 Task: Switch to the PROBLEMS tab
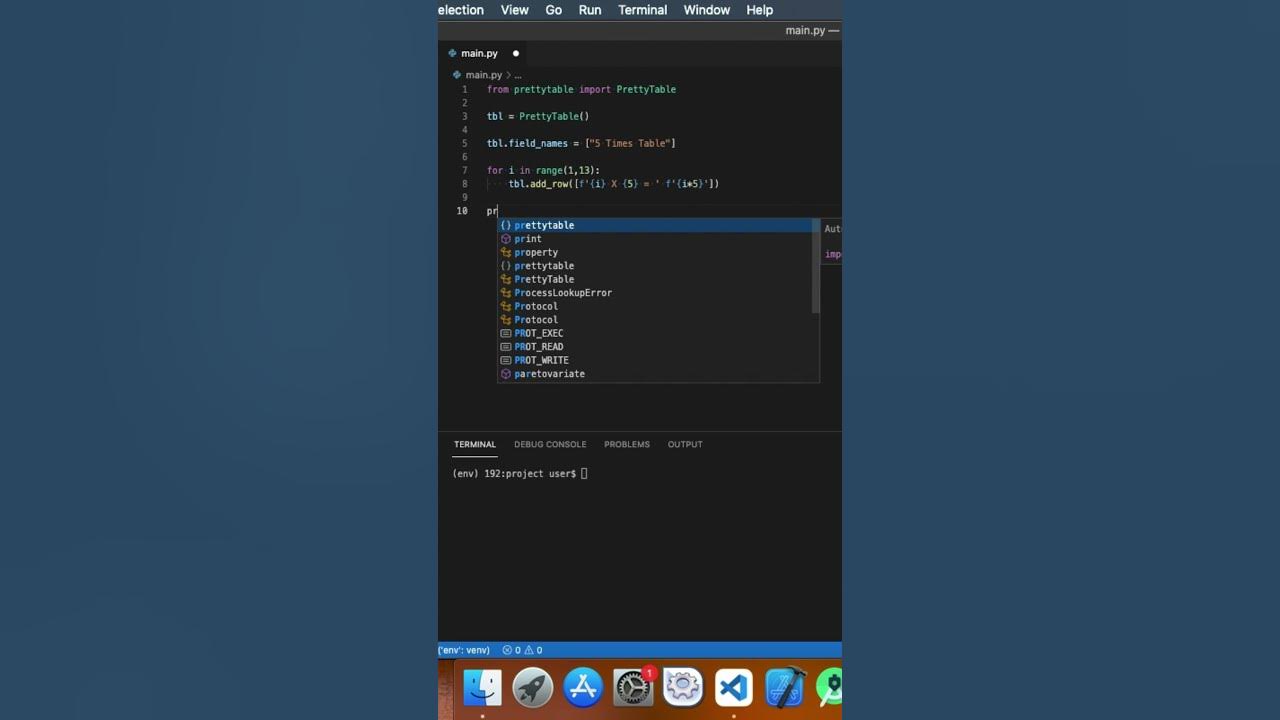coord(626,444)
